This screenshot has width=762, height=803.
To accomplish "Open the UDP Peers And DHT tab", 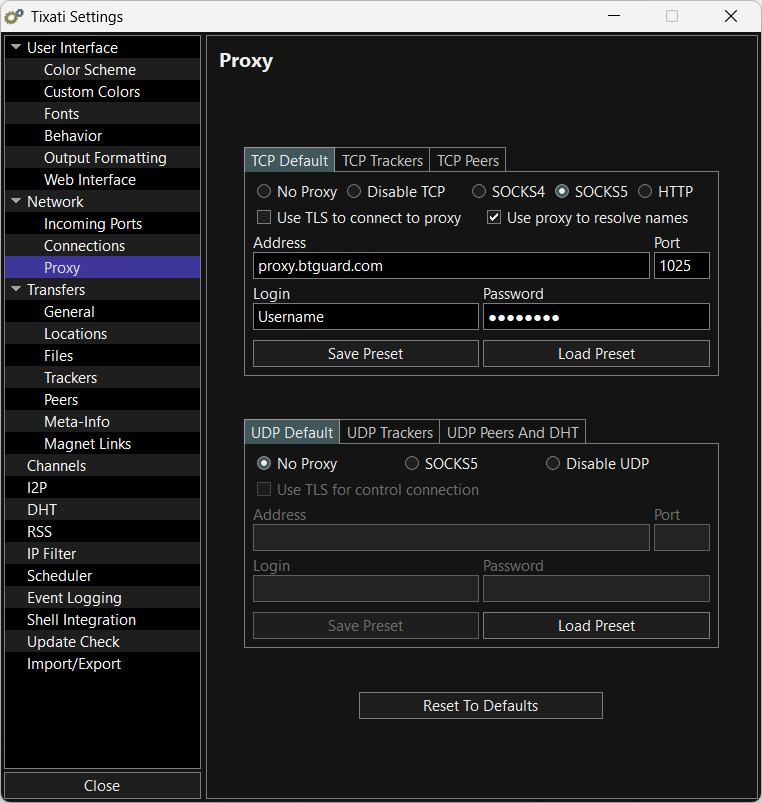I will click(512, 432).
